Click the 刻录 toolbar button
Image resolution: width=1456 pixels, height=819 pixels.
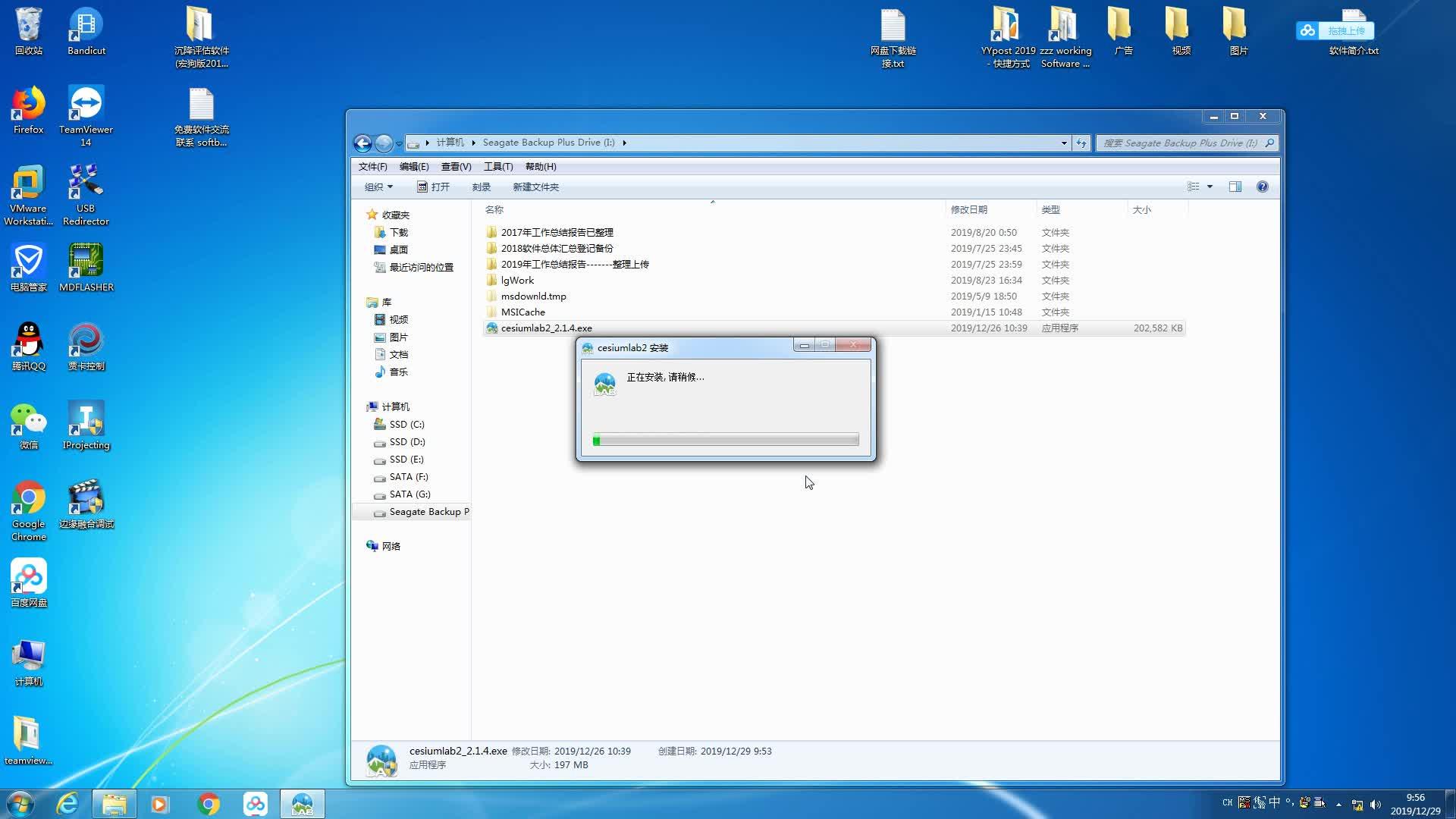[481, 187]
